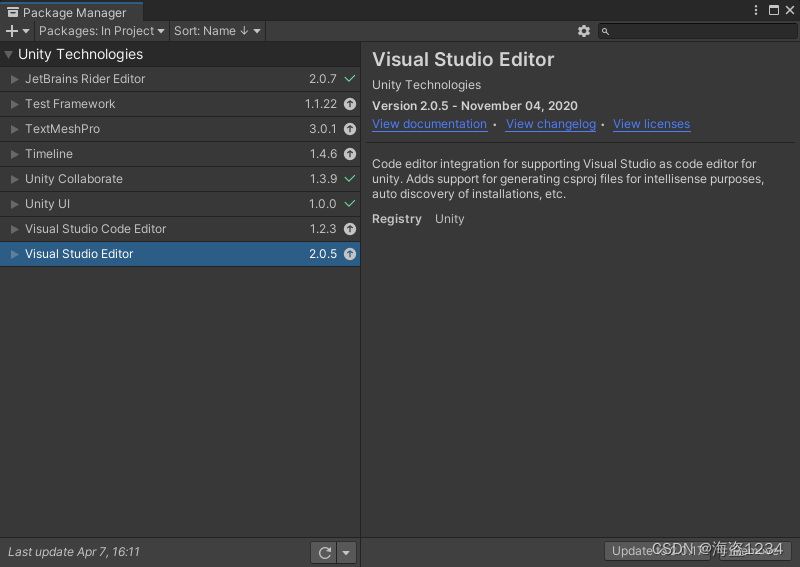Click update-available arrow icon for TextMeshPro
Screen dimensions: 800x567
tap(350, 129)
